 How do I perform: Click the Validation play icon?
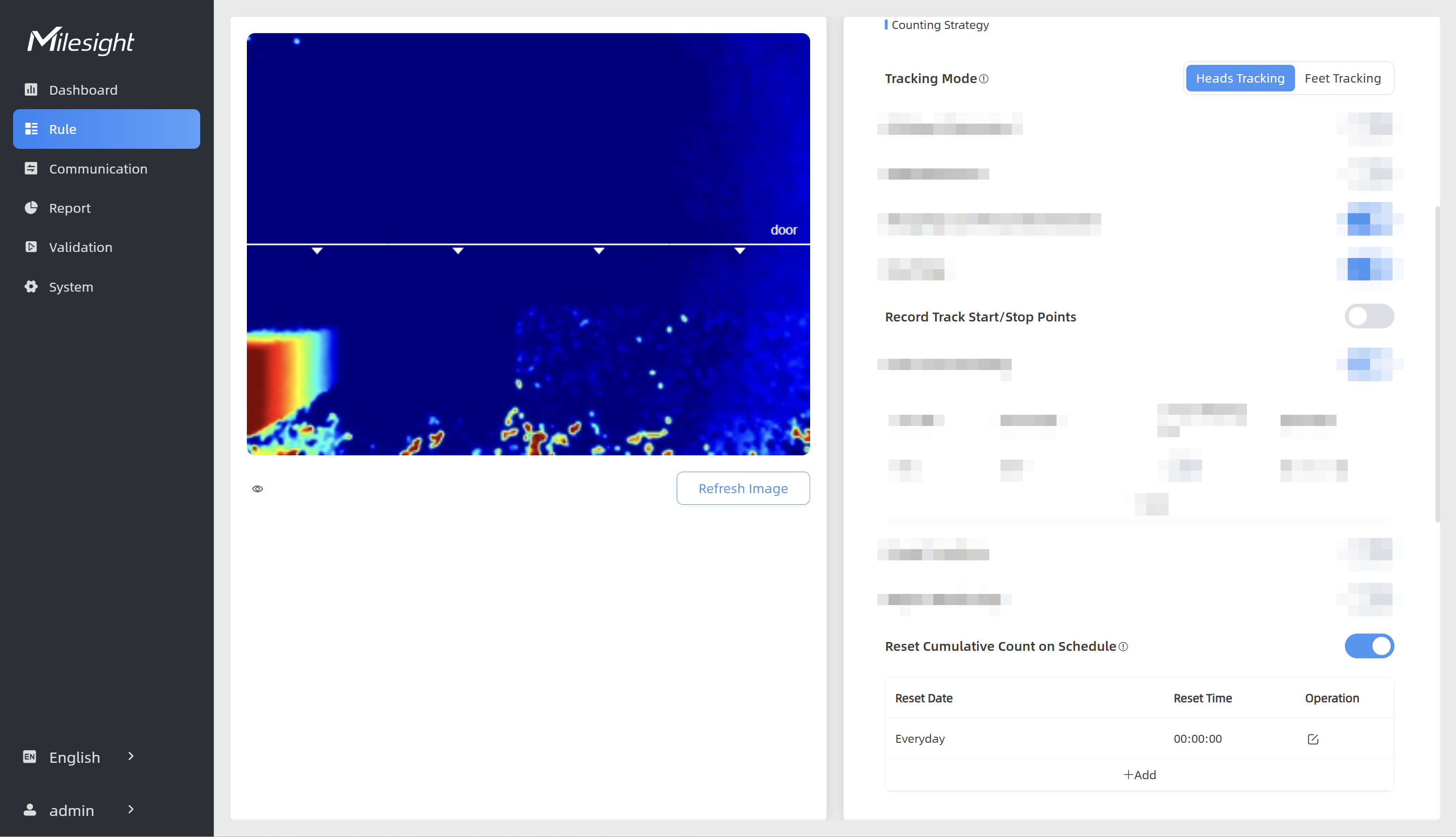click(31, 247)
